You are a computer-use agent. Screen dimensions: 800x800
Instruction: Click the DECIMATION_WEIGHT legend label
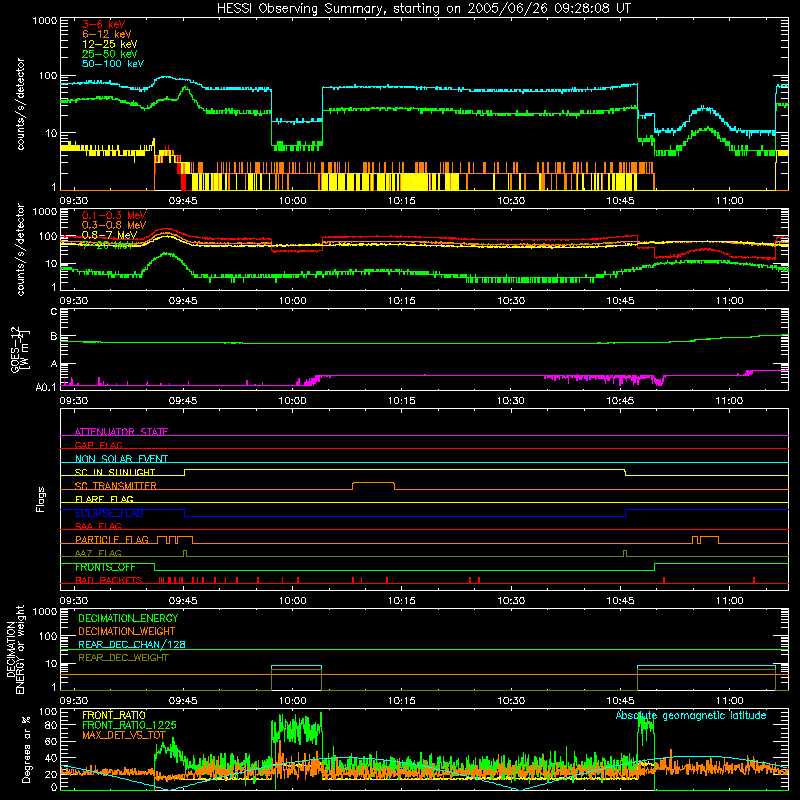point(127,631)
